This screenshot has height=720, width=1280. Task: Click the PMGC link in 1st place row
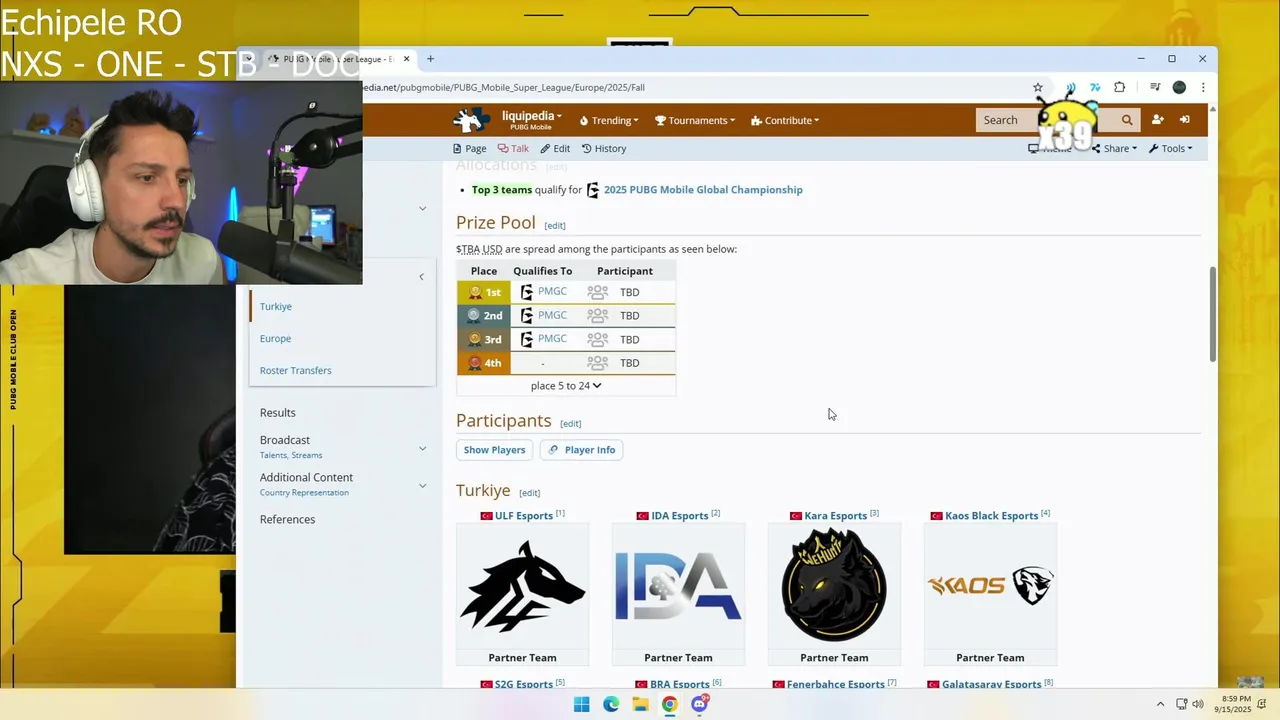click(552, 291)
